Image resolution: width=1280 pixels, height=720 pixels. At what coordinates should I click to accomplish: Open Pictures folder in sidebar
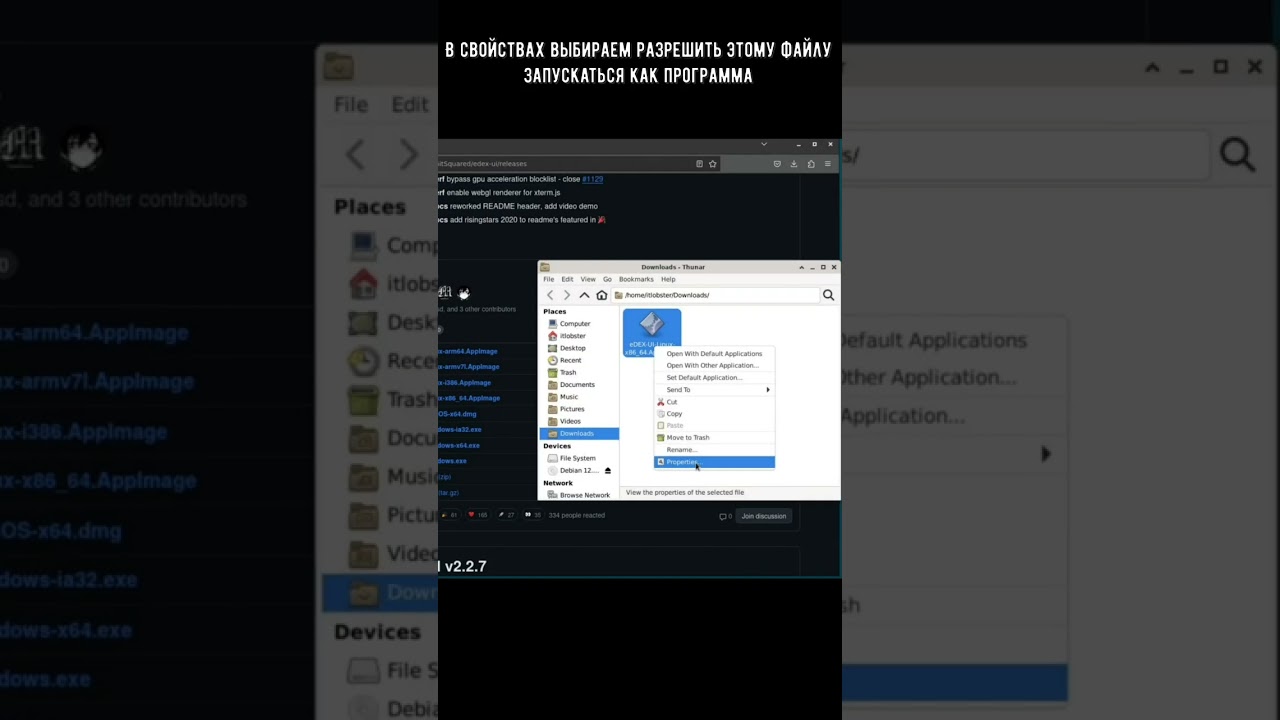coord(578,409)
